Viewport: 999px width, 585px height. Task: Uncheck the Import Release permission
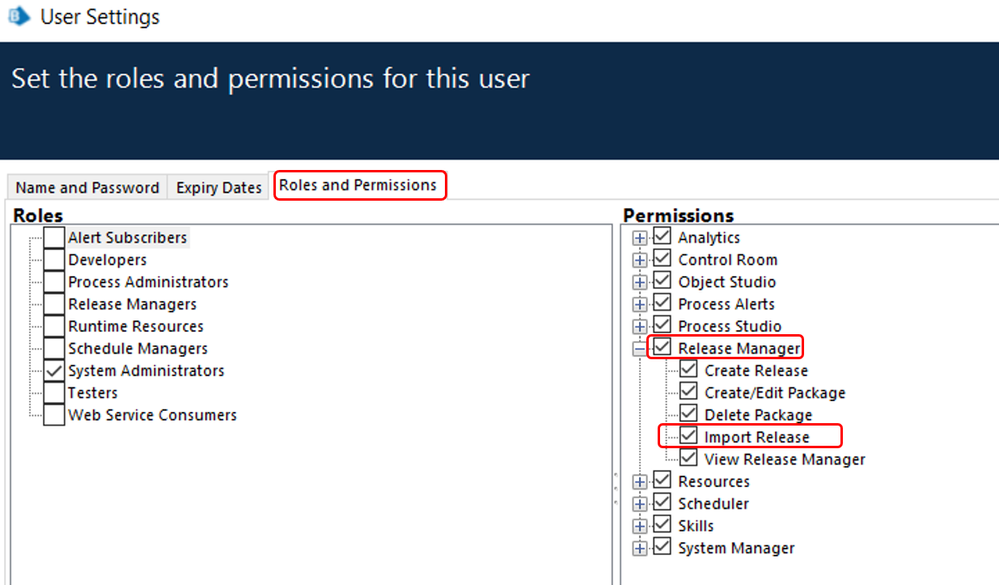pyautogui.click(x=688, y=437)
